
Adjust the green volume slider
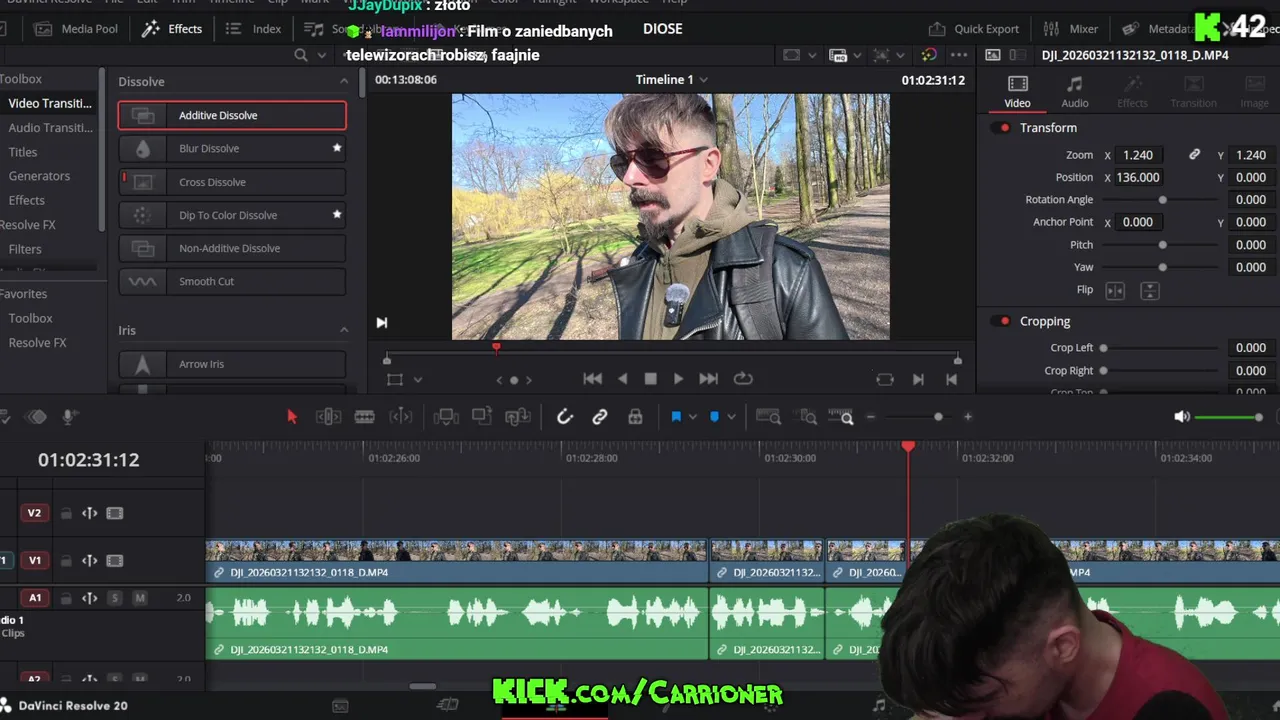coord(1228,417)
